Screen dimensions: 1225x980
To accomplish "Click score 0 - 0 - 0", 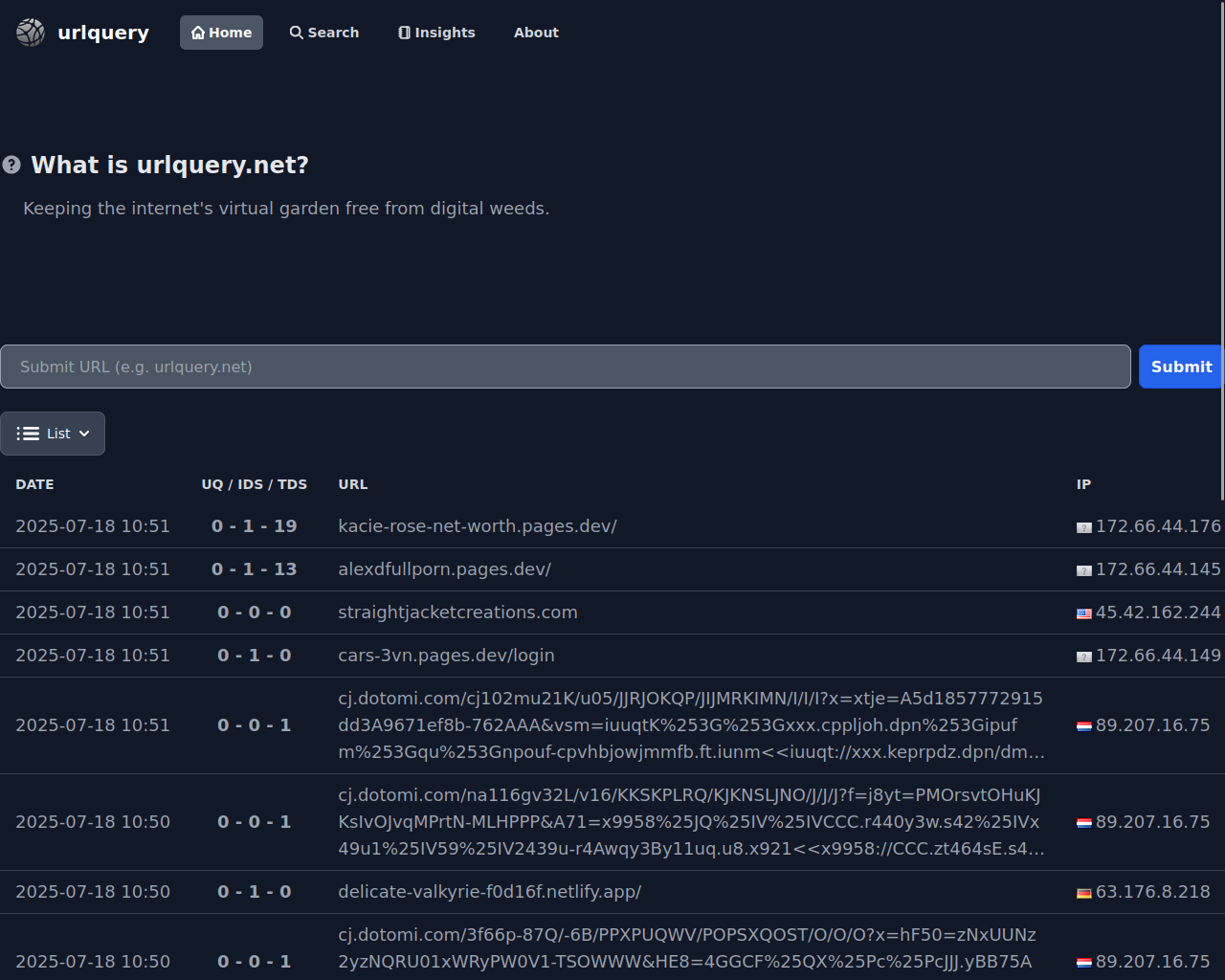I will 255,612.
